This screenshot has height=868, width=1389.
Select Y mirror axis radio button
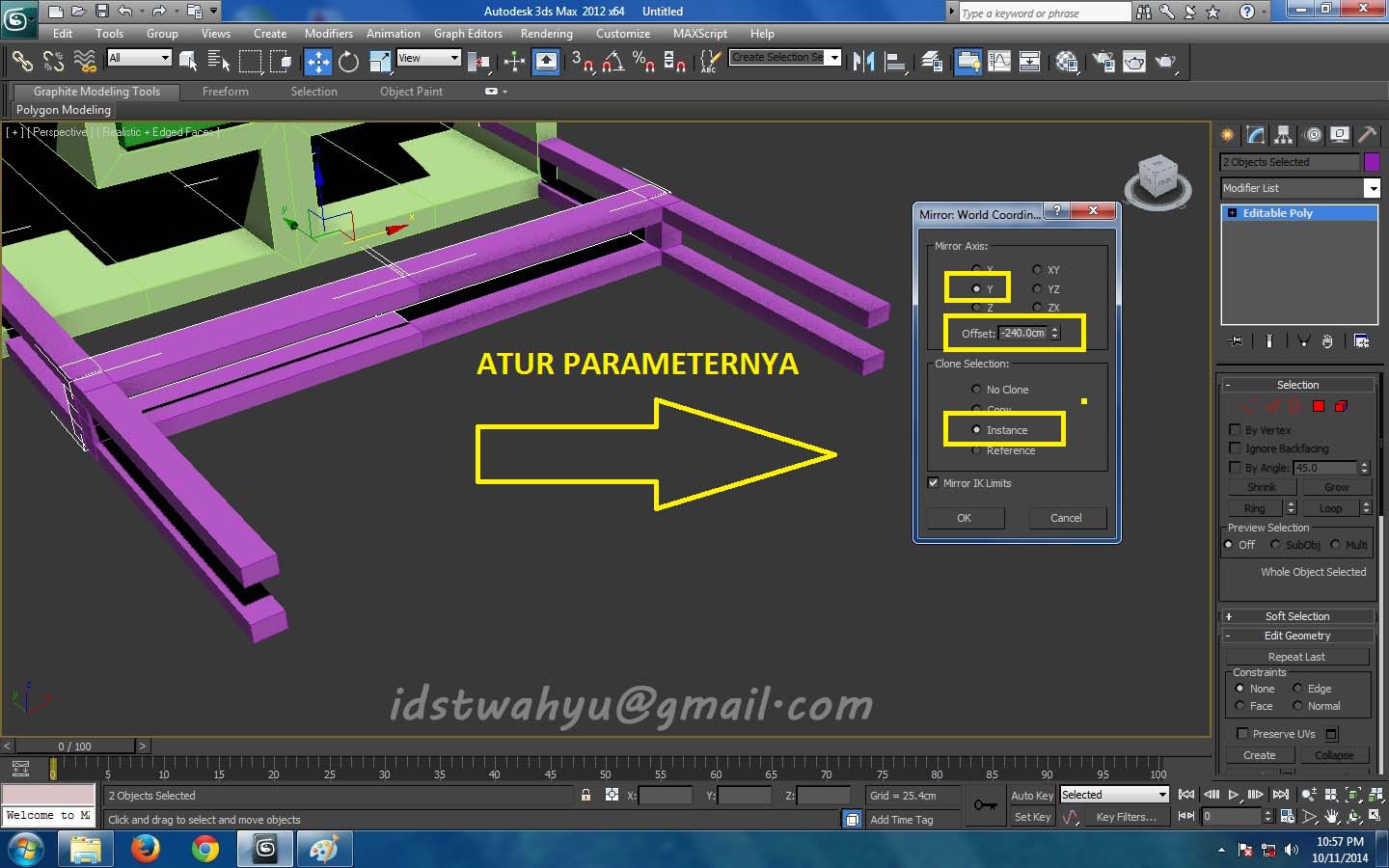tap(976, 288)
